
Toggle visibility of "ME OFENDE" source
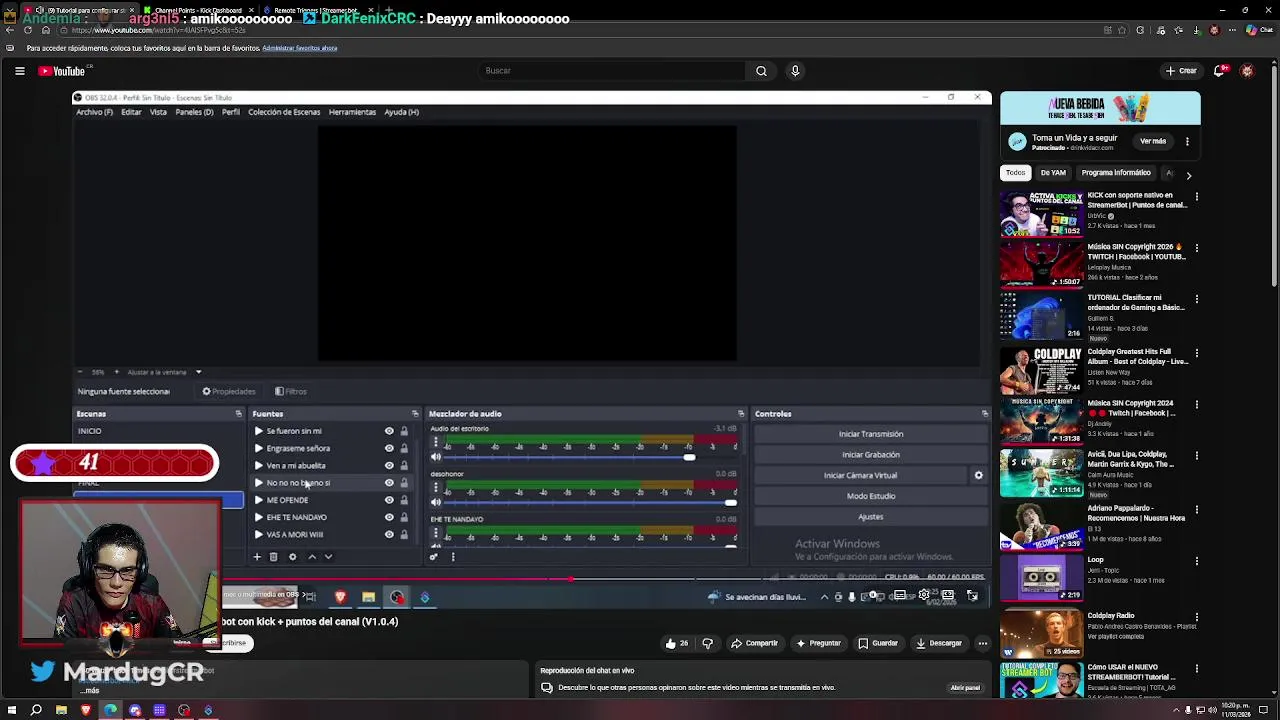pyautogui.click(x=389, y=500)
